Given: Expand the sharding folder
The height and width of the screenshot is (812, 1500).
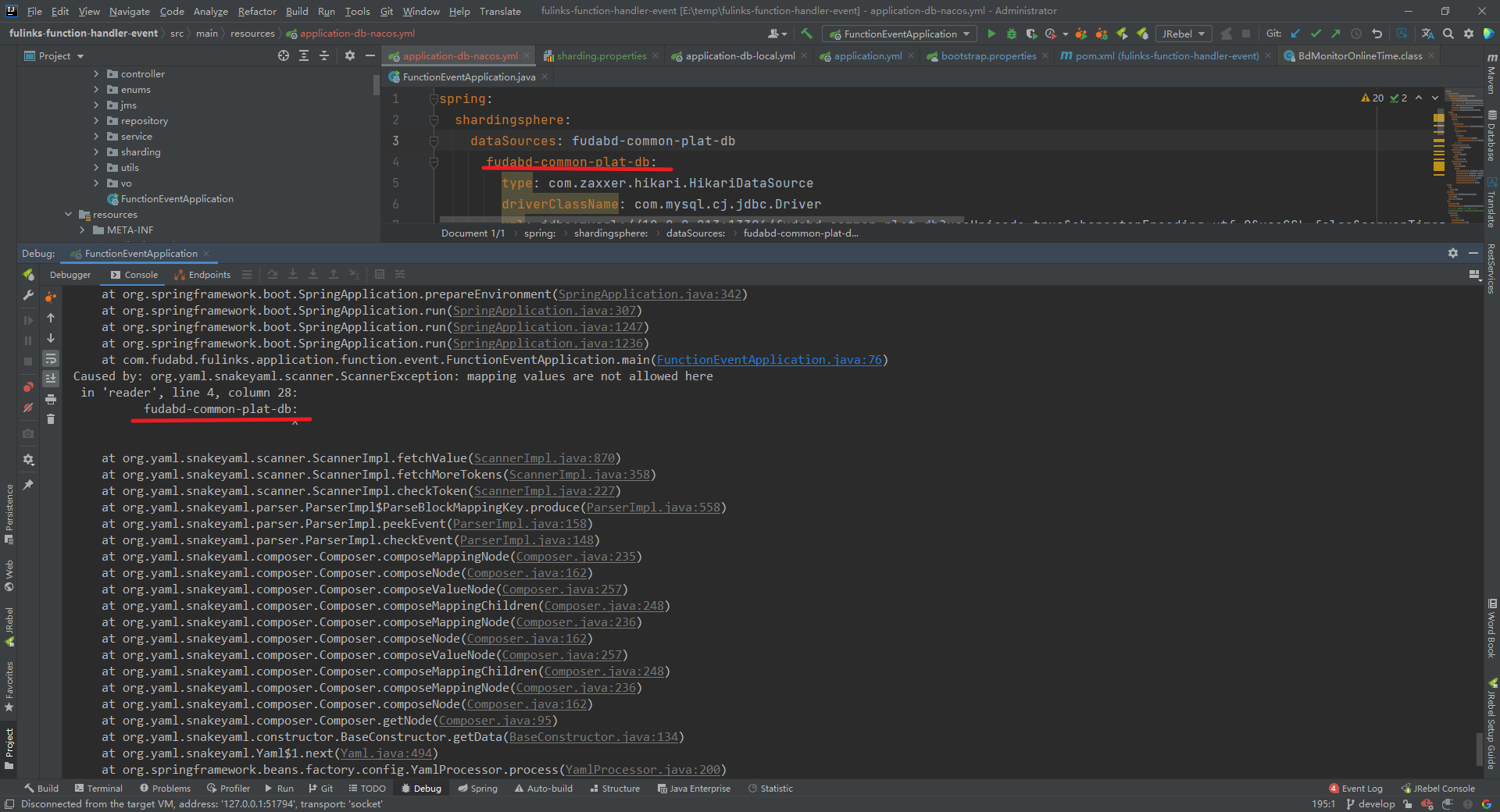Looking at the screenshot, I should [x=96, y=151].
